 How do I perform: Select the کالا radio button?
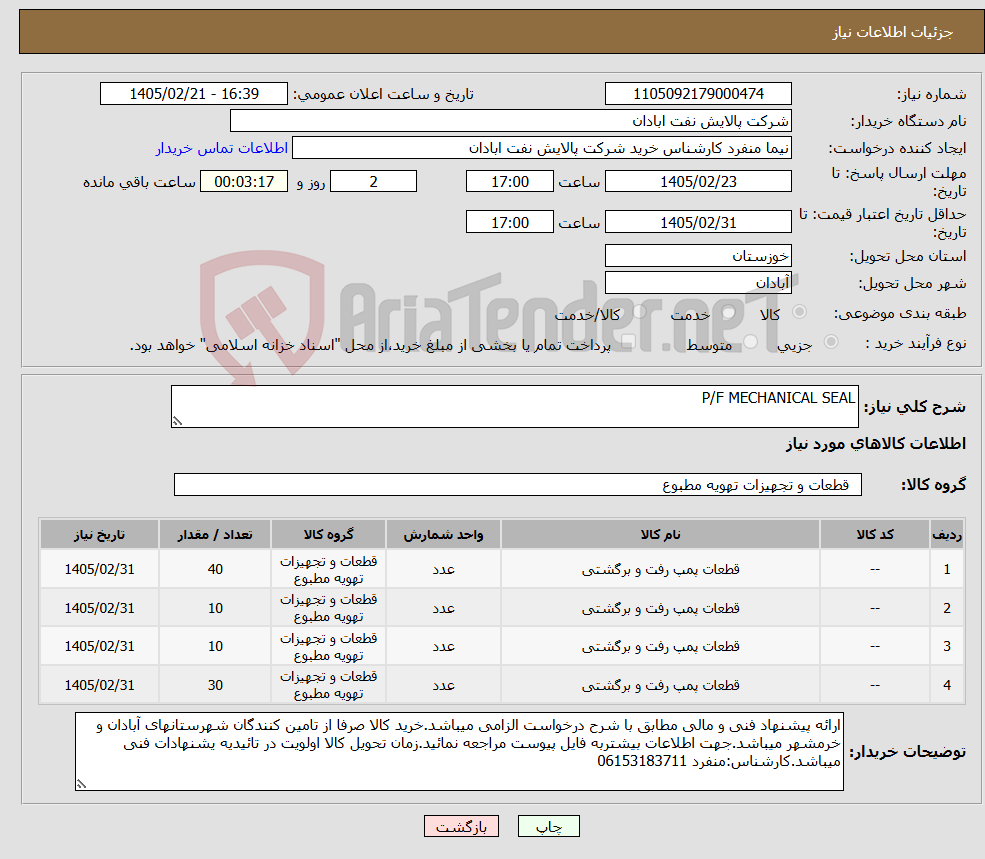(800, 312)
